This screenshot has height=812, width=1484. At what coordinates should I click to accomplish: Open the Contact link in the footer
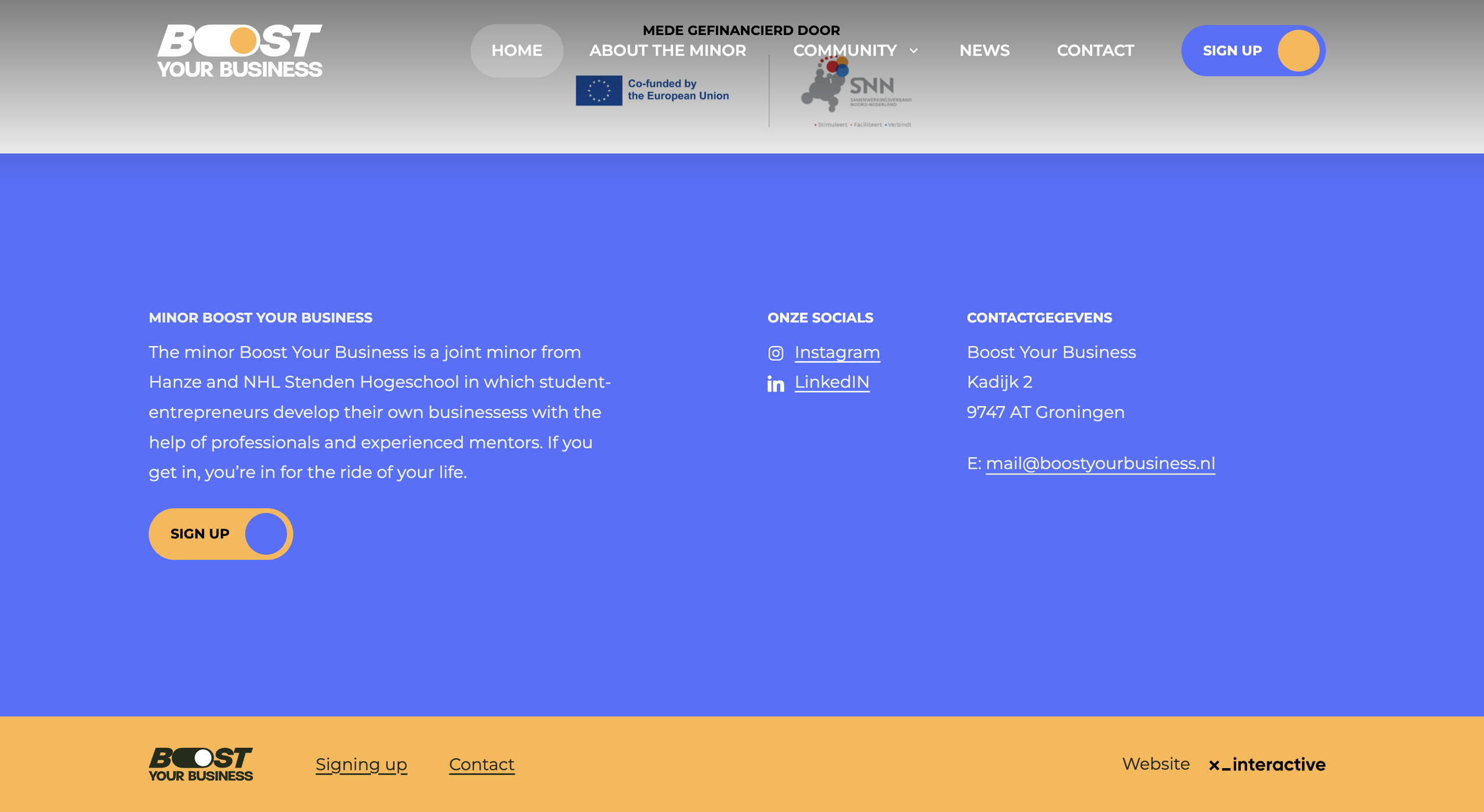pyautogui.click(x=481, y=765)
